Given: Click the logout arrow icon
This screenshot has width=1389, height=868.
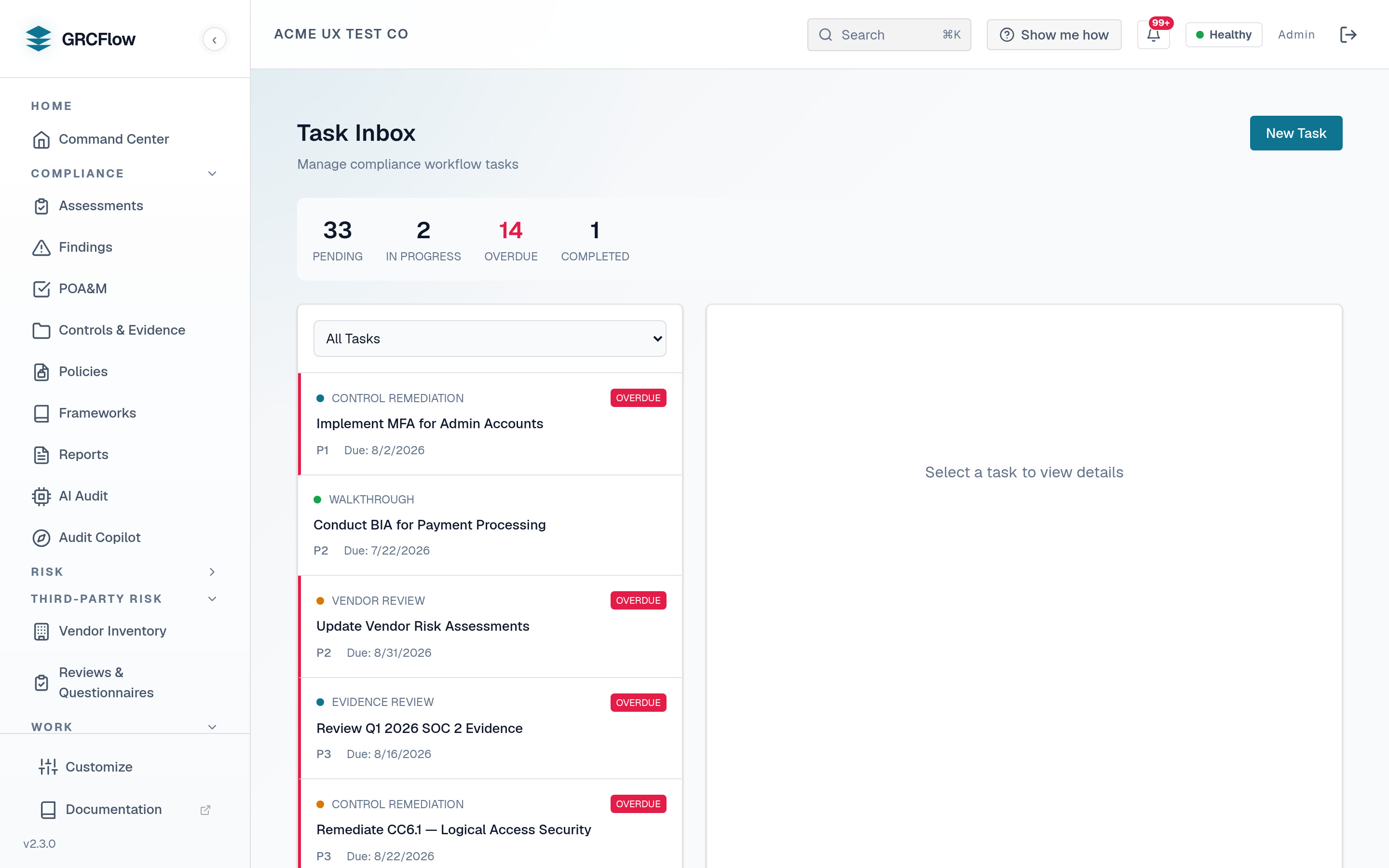Looking at the screenshot, I should click(x=1348, y=35).
